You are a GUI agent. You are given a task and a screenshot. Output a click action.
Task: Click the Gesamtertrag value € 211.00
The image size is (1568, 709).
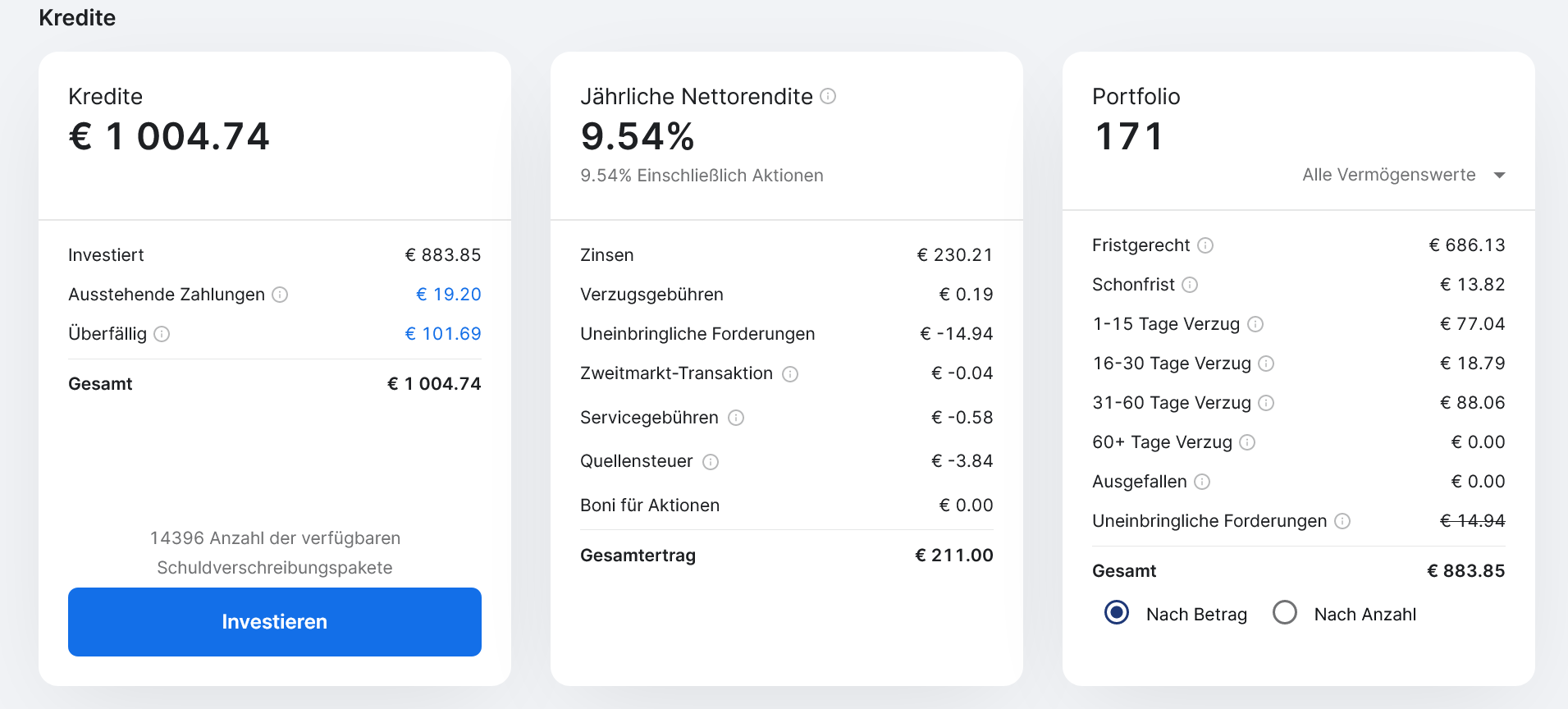tap(954, 556)
